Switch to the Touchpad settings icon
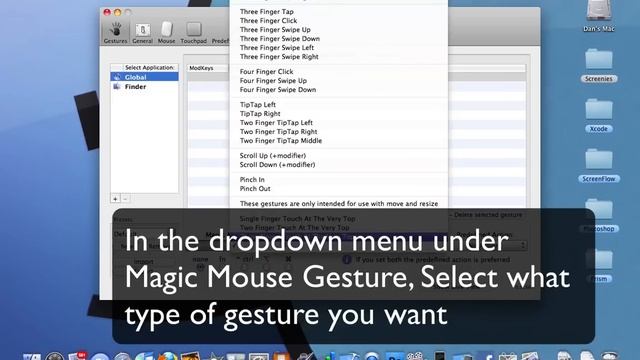The width and height of the screenshot is (640, 360). tap(193, 32)
